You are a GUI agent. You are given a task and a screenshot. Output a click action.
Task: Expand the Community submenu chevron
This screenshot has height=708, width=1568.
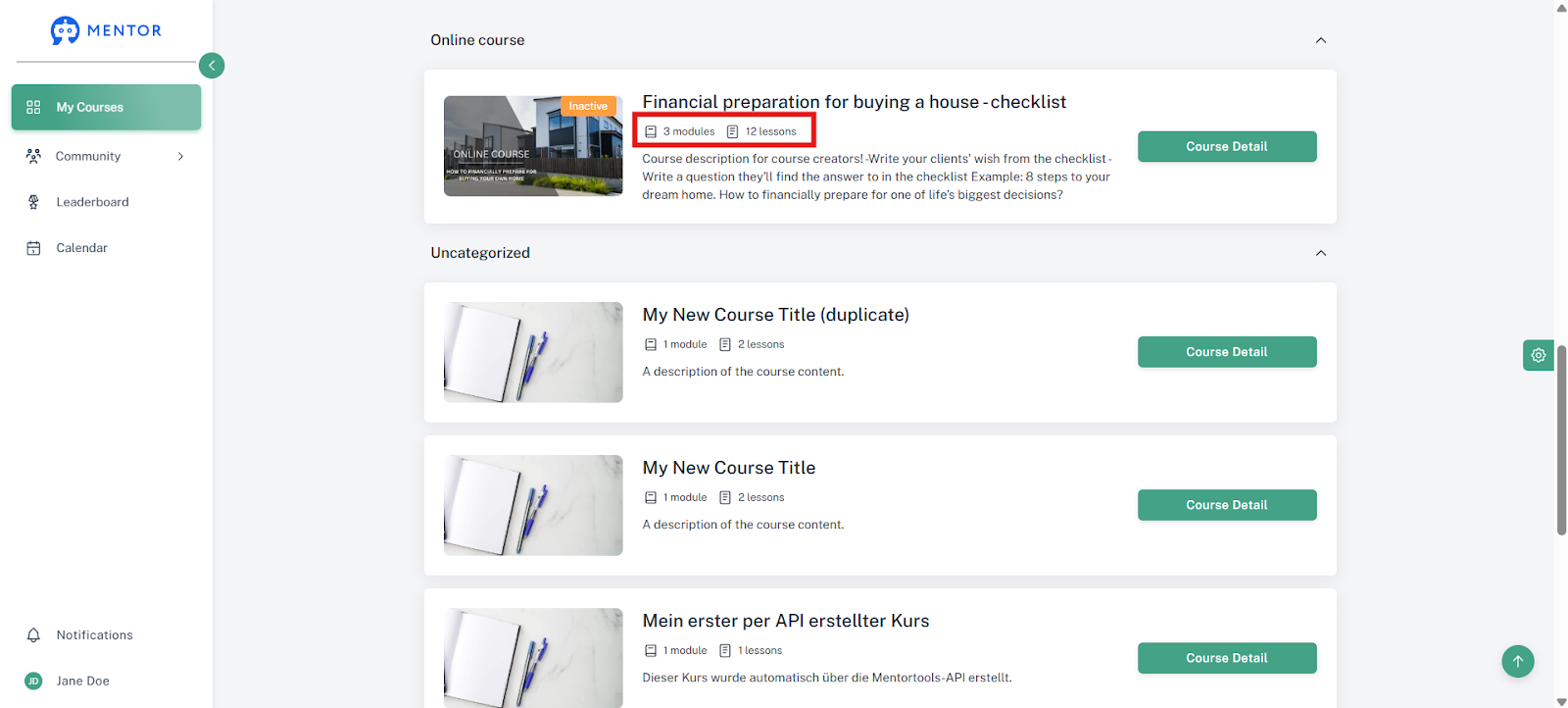point(180,156)
